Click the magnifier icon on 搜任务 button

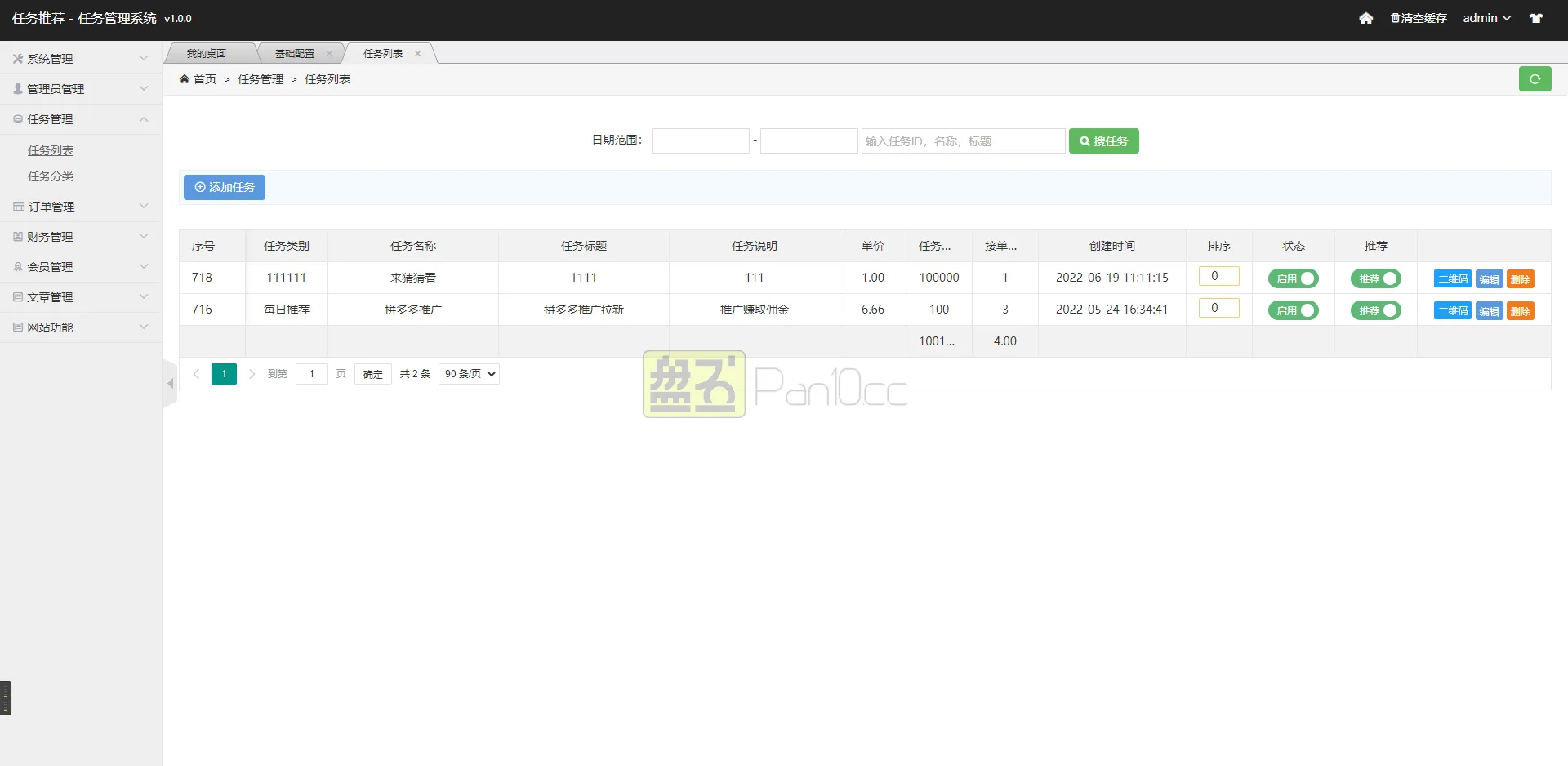(1084, 140)
